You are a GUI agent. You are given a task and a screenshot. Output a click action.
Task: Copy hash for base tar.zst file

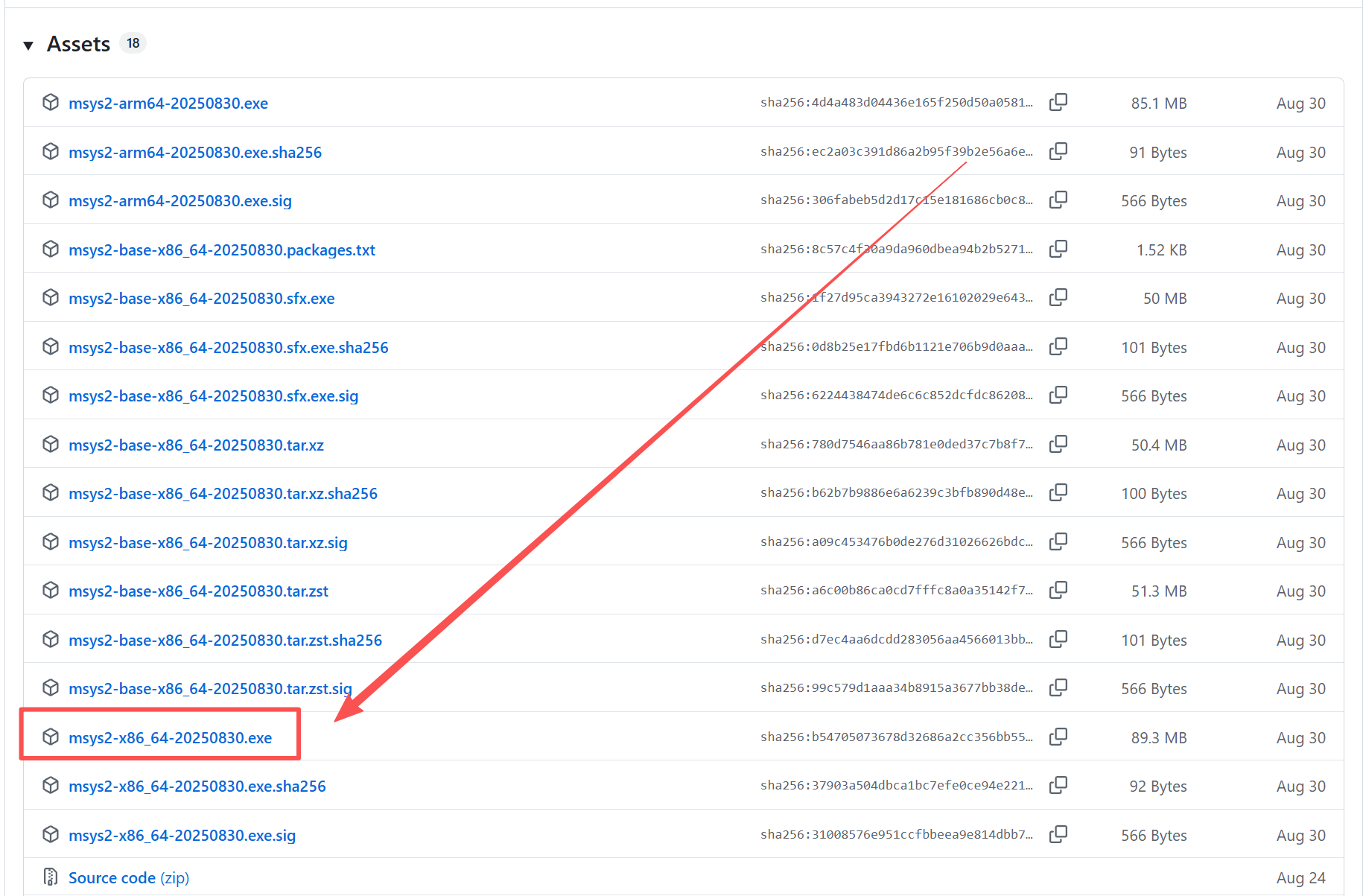(x=1058, y=590)
